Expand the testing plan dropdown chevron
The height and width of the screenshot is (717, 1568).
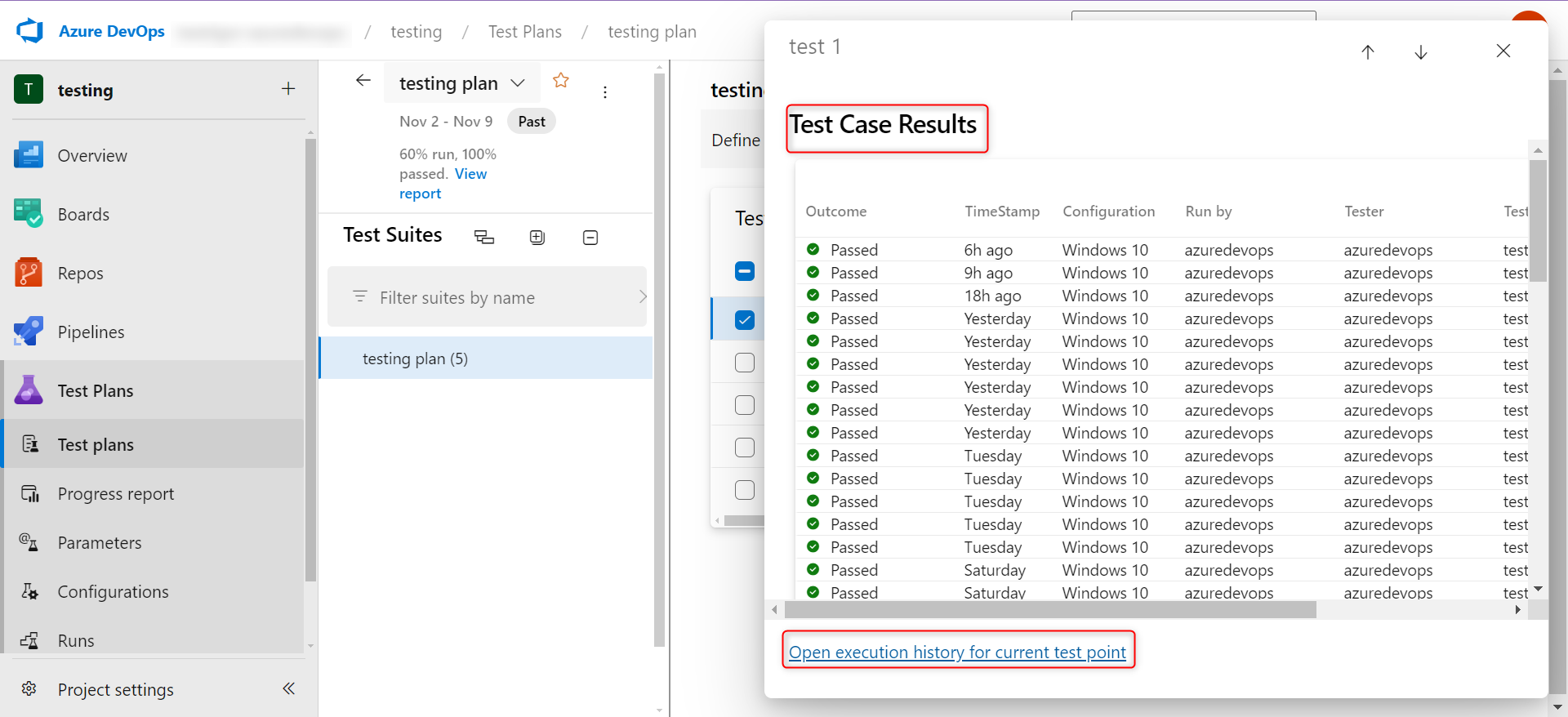pos(518,83)
